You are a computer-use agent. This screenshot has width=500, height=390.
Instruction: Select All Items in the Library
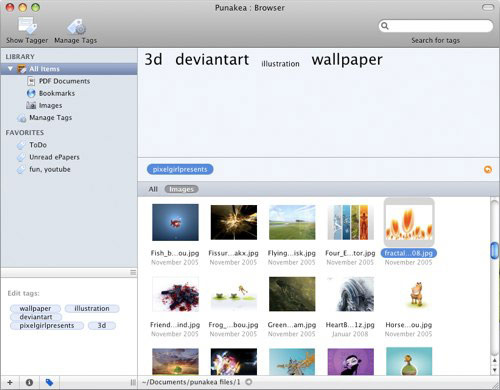(x=69, y=69)
